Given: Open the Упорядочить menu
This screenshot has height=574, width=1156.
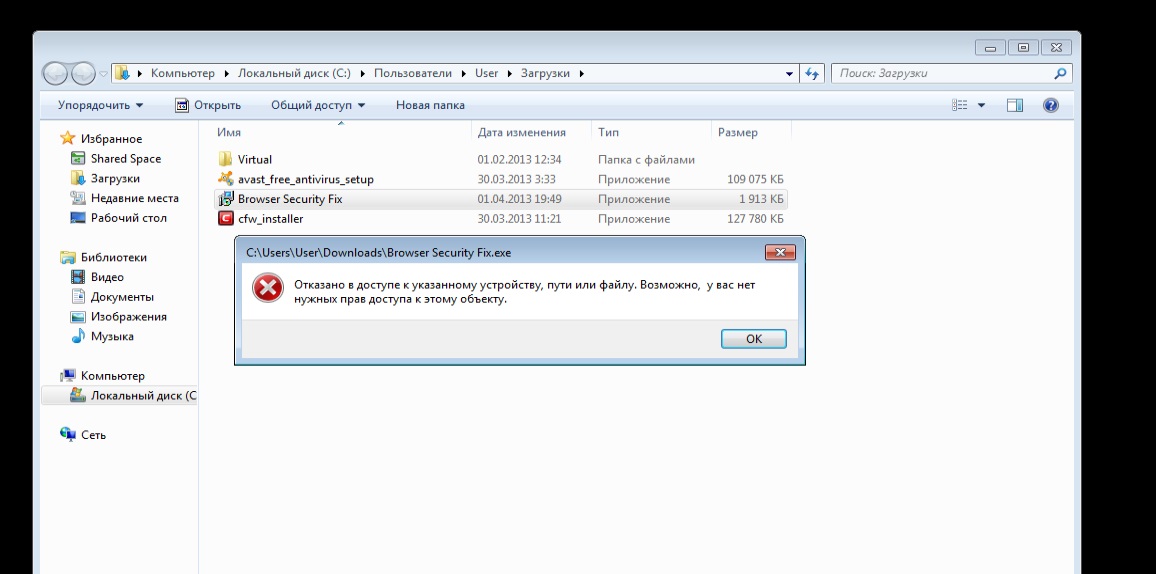Looking at the screenshot, I should pyautogui.click(x=101, y=105).
